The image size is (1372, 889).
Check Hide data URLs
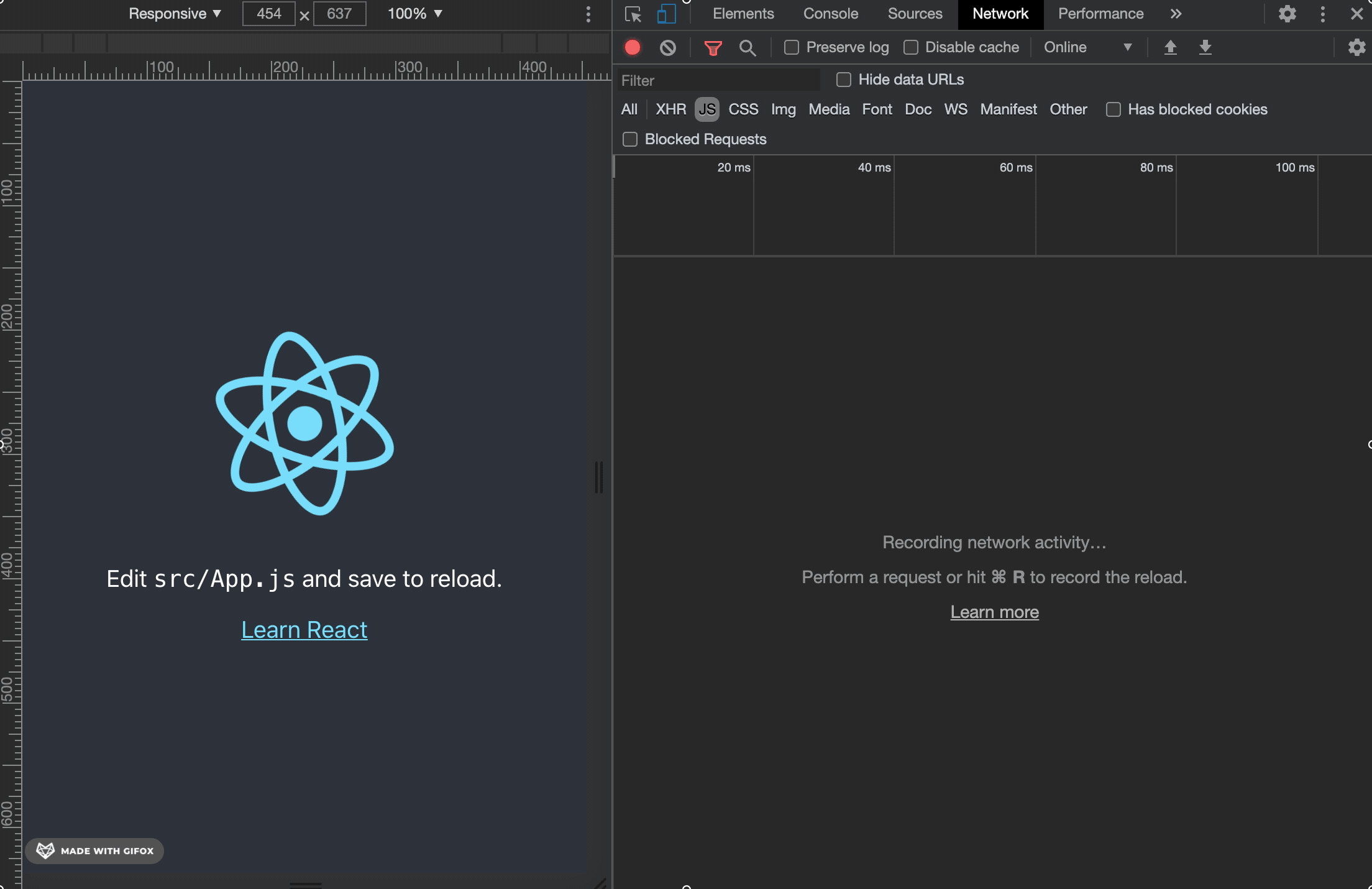tap(843, 80)
